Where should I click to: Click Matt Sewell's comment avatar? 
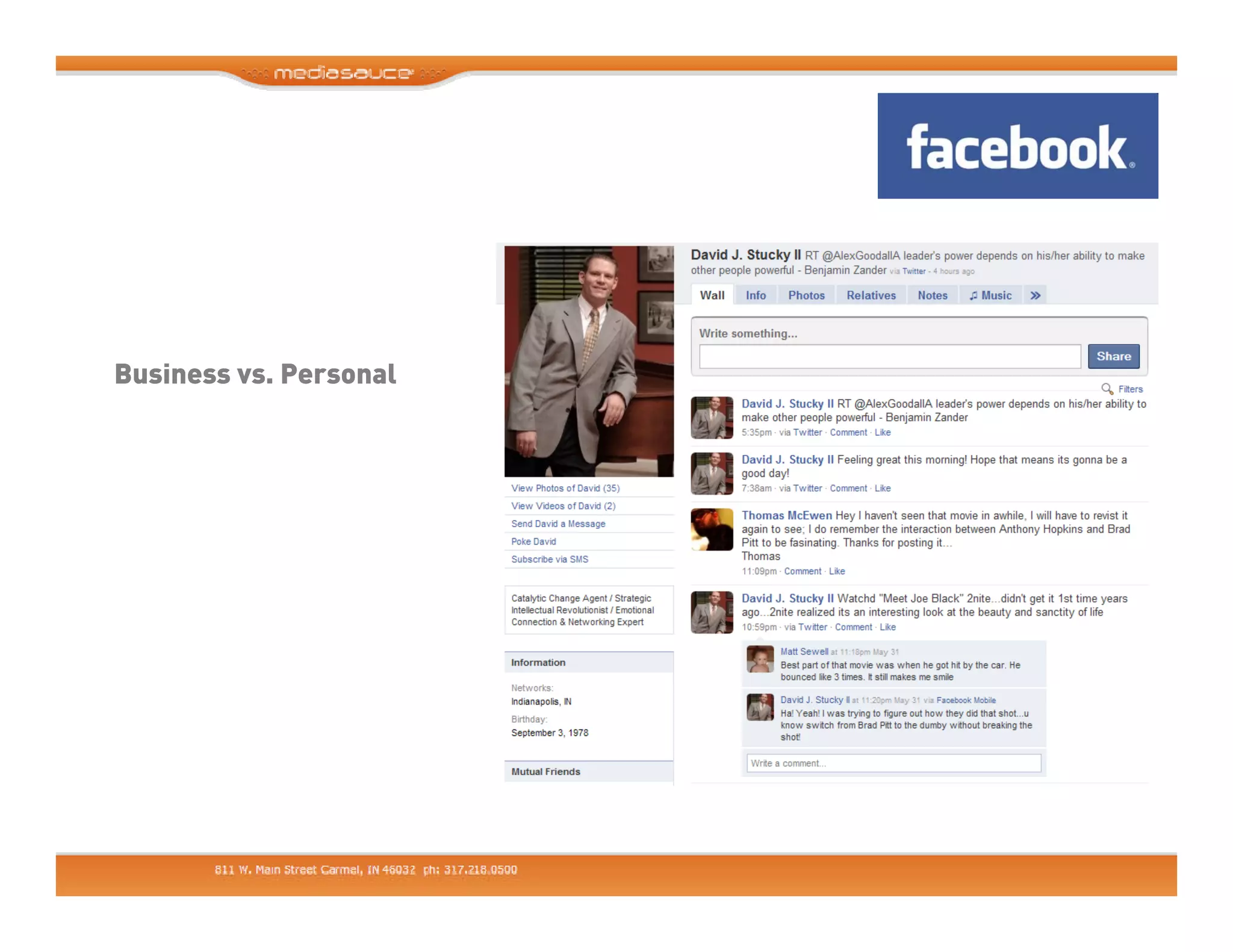760,659
